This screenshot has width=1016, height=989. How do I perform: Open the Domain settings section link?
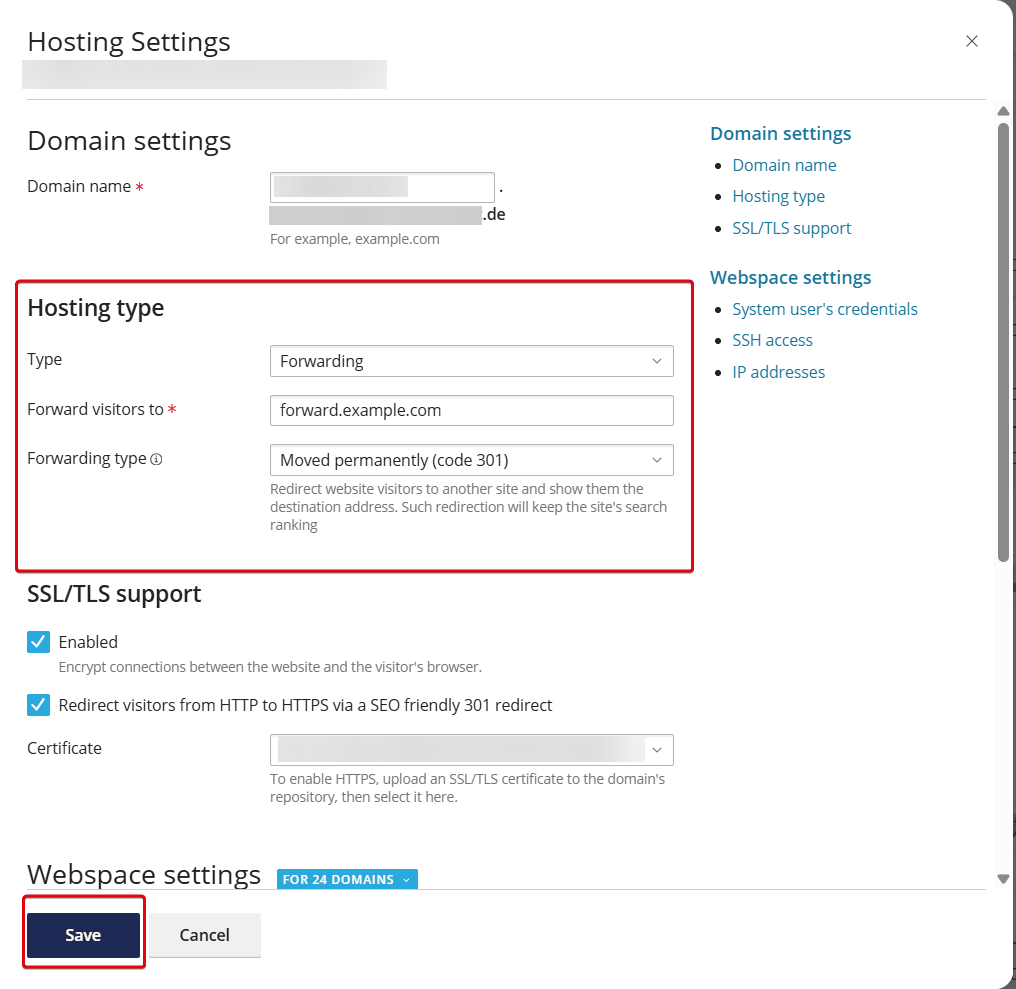point(780,133)
